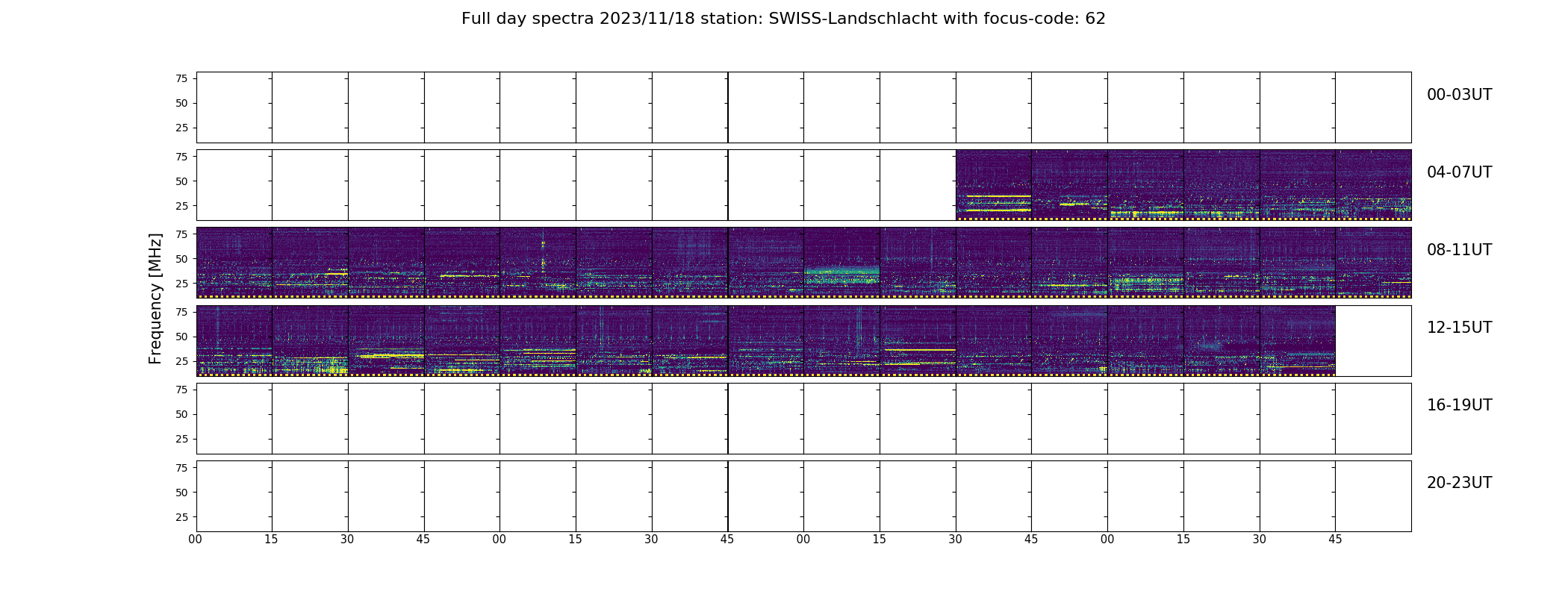Screen dimensions: 1568x597
Task: Click the 13:15 spectrogram panel in 12-15UT row
Action: (x=615, y=340)
